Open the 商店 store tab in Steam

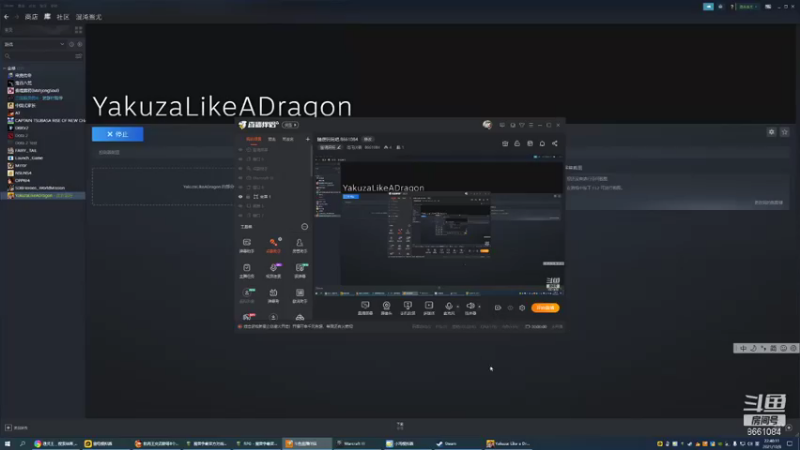31,17
